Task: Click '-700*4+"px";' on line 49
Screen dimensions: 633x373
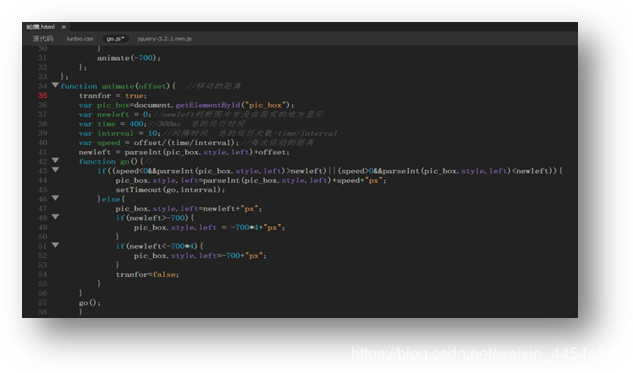Action: (258, 228)
